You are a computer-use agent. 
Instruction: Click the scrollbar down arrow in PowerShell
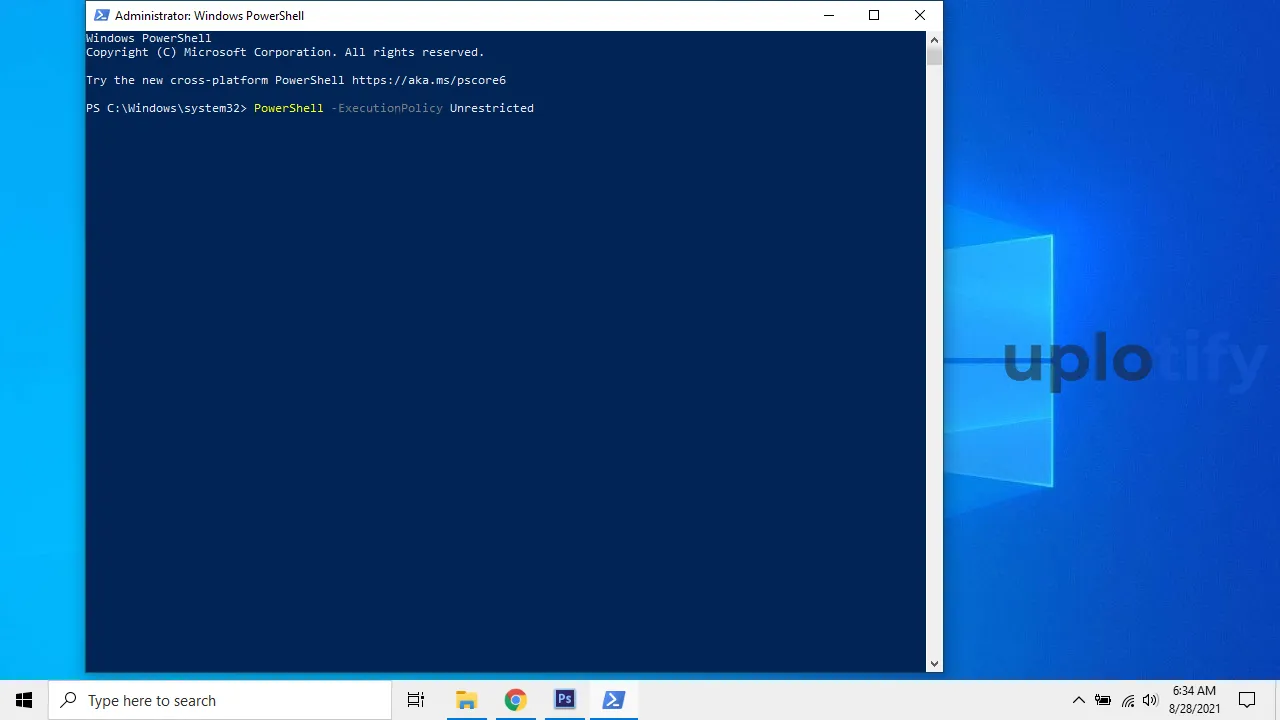[x=934, y=663]
